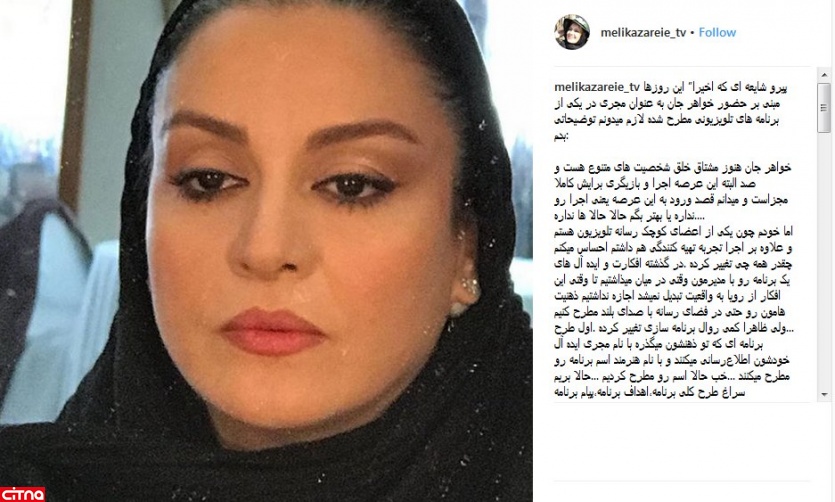Click caption line starting 'خودشون اطلاع رسانی'

click(672, 360)
